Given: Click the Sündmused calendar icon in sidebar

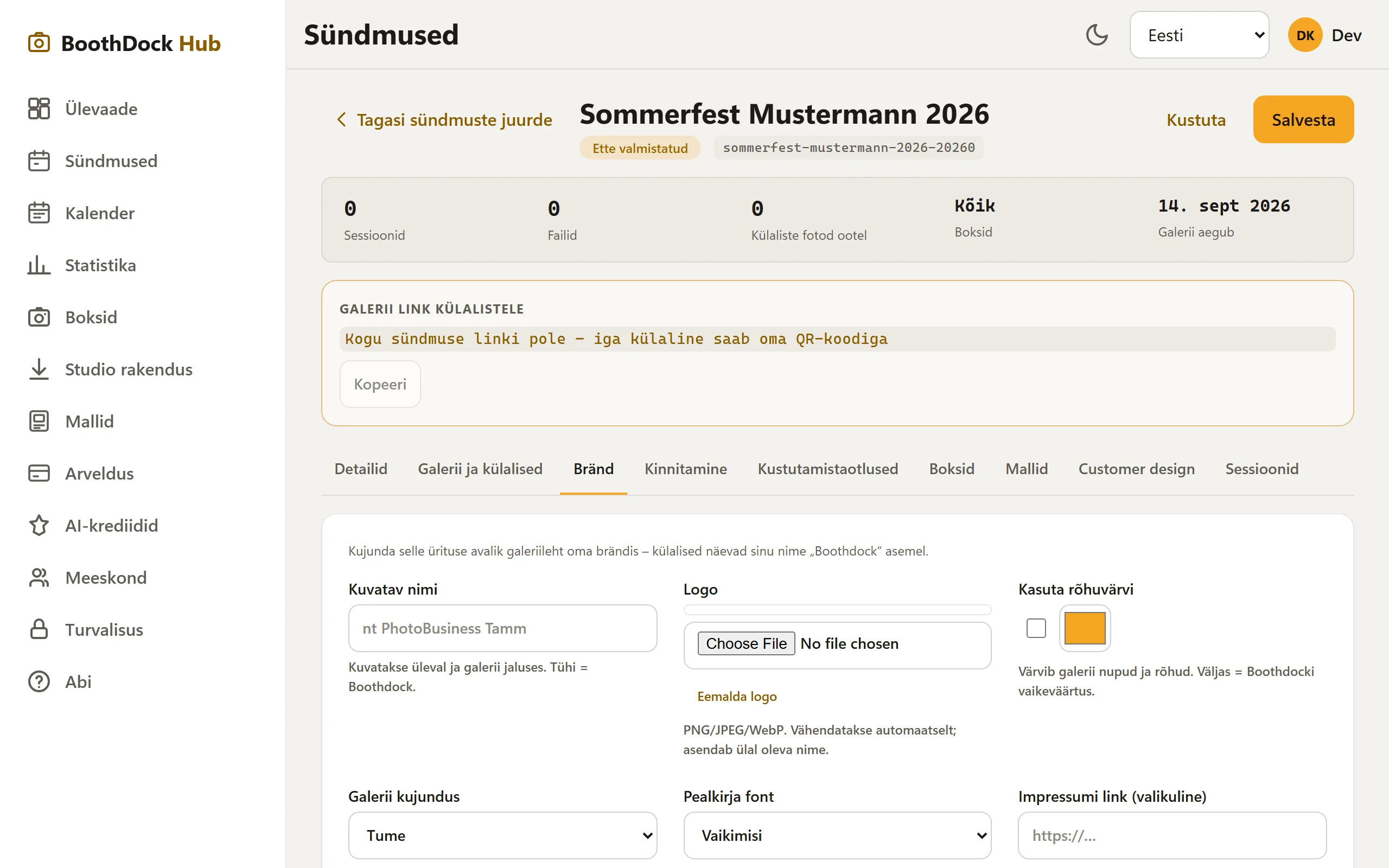Looking at the screenshot, I should [39, 161].
